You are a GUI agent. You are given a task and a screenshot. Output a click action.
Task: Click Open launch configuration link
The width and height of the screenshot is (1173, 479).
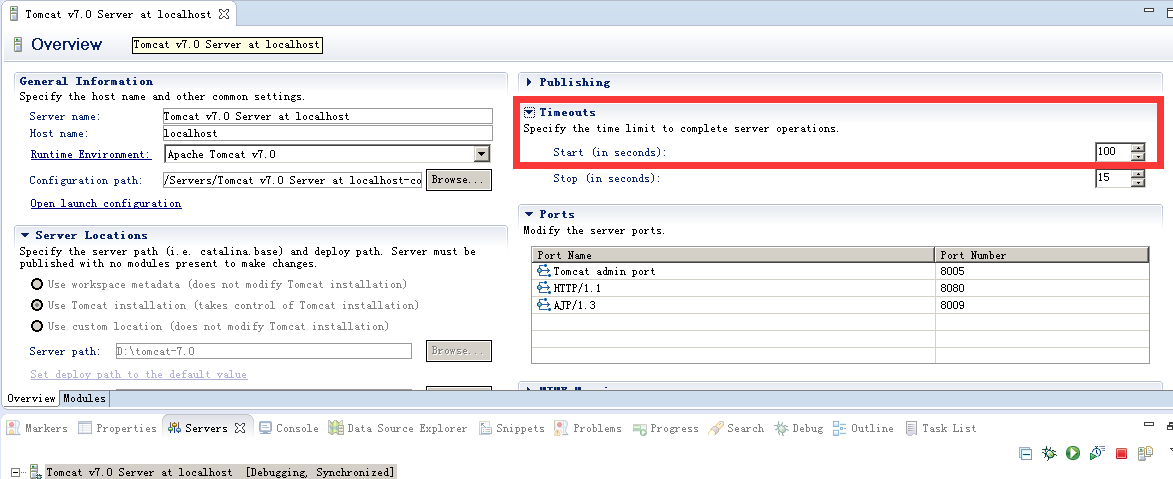(105, 204)
